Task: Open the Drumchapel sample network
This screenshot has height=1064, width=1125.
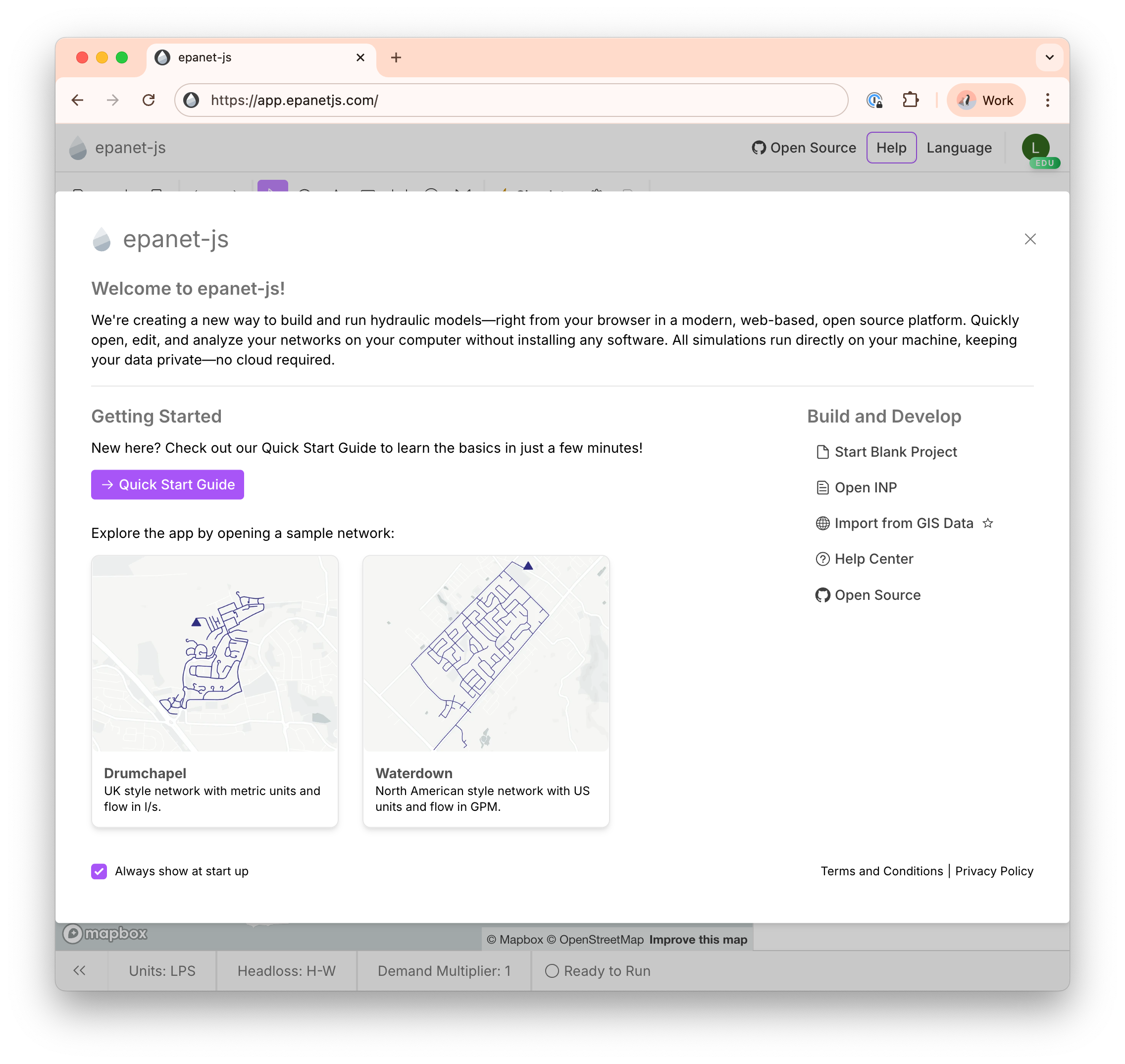Action: [x=214, y=692]
